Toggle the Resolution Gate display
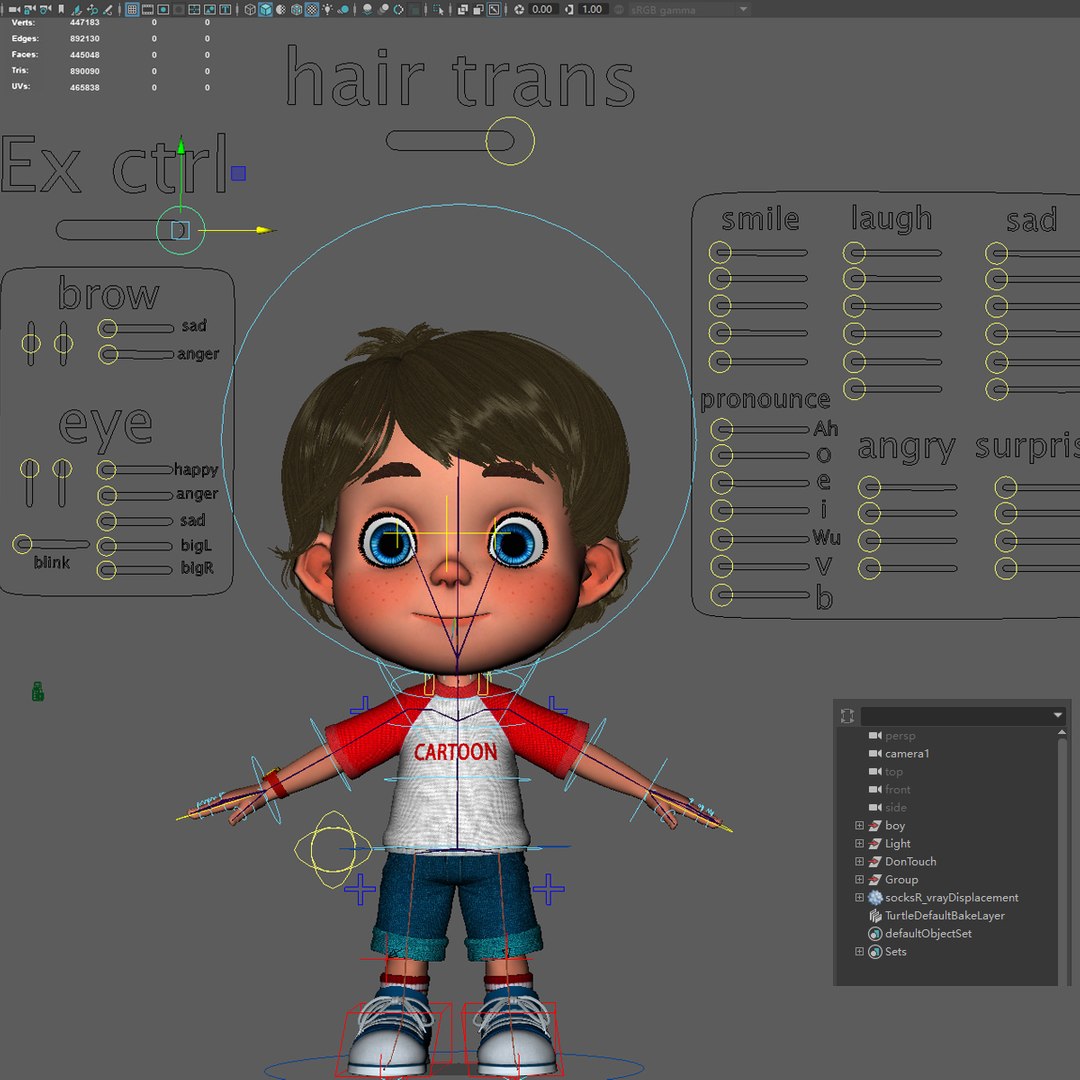 coord(163,10)
